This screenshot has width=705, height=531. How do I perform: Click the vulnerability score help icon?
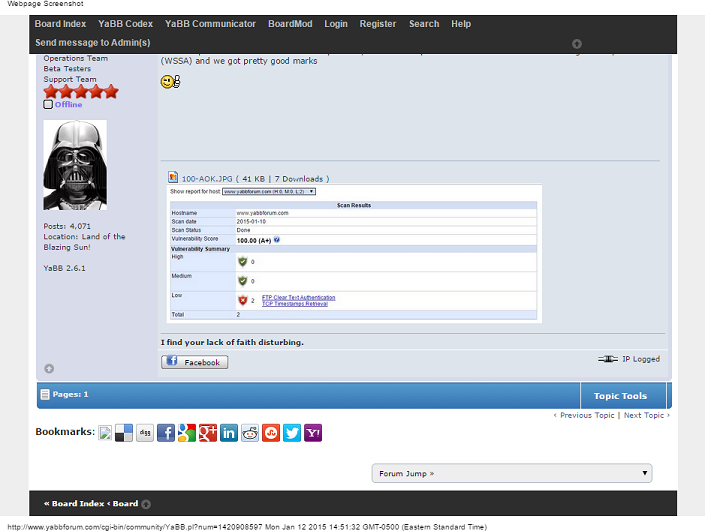(x=277, y=240)
